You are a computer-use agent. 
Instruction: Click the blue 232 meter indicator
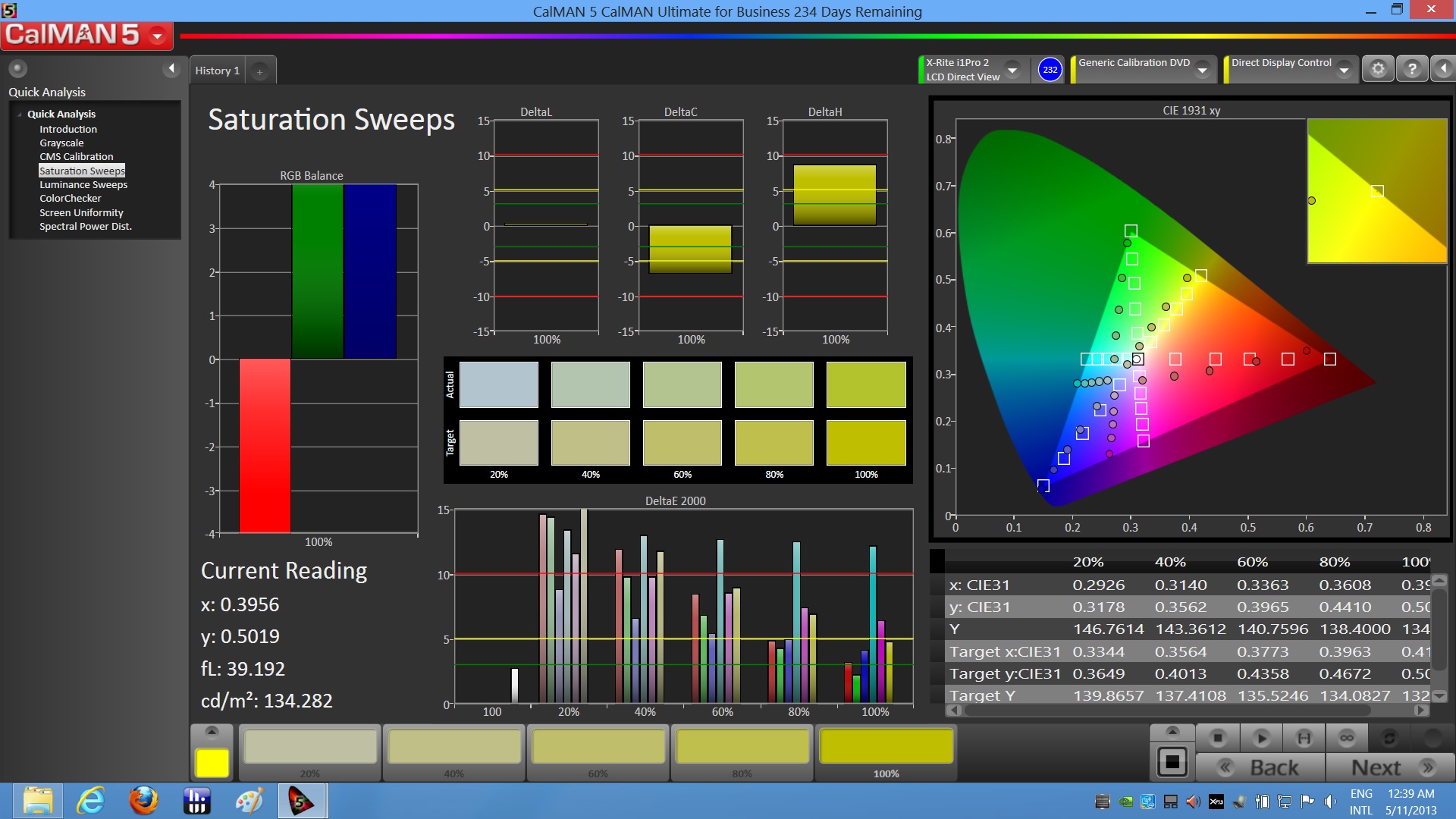point(1050,70)
